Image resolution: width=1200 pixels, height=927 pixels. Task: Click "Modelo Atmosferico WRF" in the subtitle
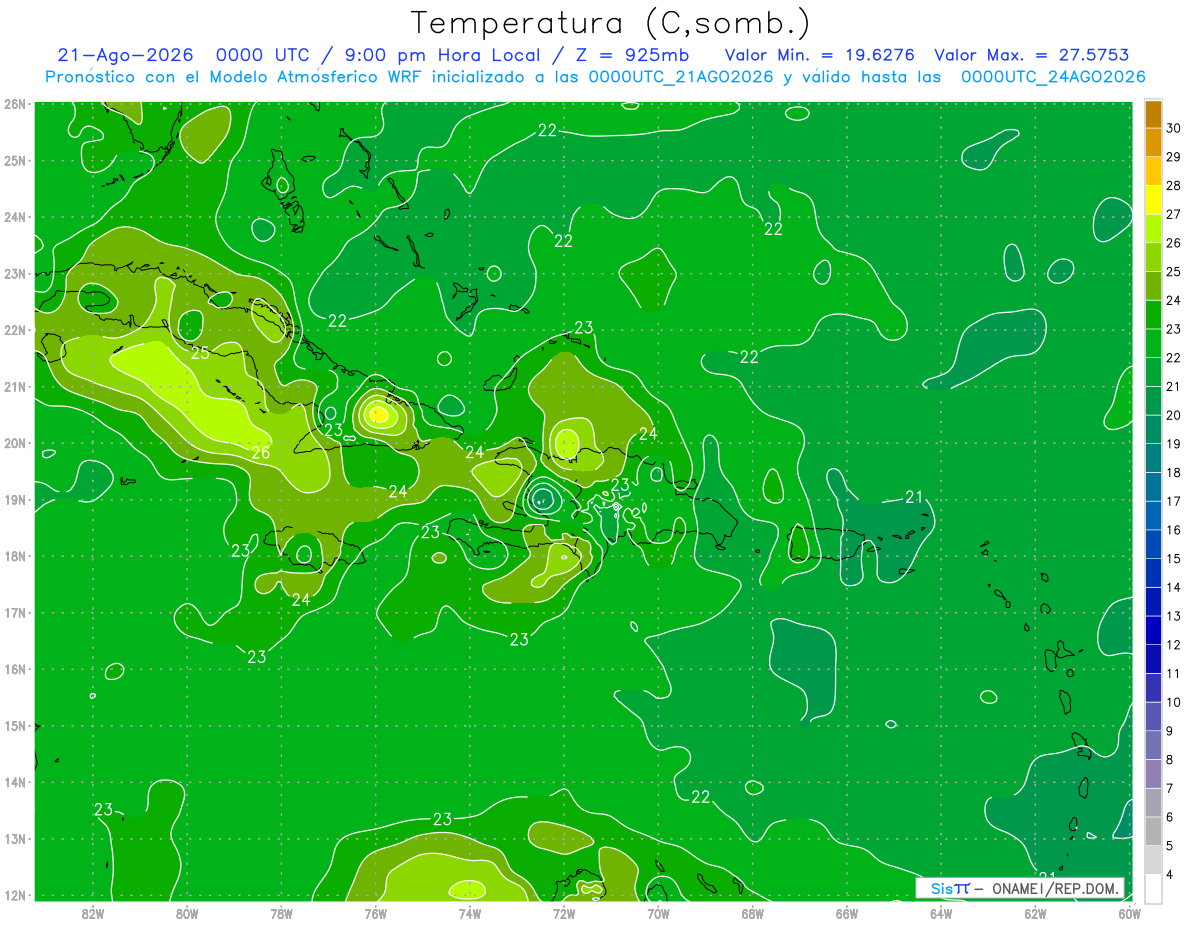coord(315,77)
